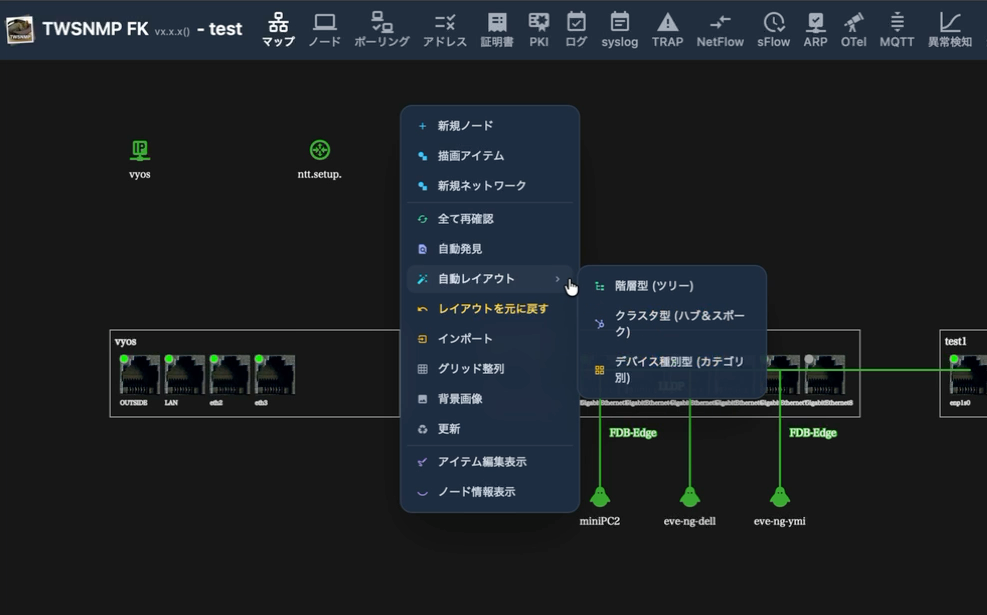Choose 描画アイテム from context menu
The width and height of the screenshot is (987, 615).
[x=490, y=155]
